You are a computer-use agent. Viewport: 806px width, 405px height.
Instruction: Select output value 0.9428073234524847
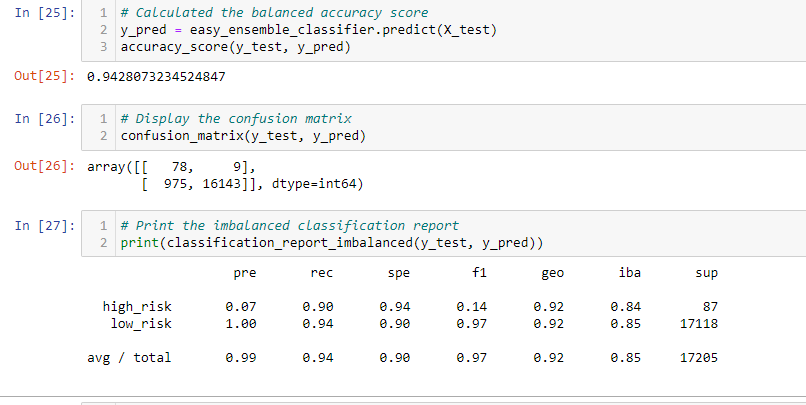(x=156, y=77)
